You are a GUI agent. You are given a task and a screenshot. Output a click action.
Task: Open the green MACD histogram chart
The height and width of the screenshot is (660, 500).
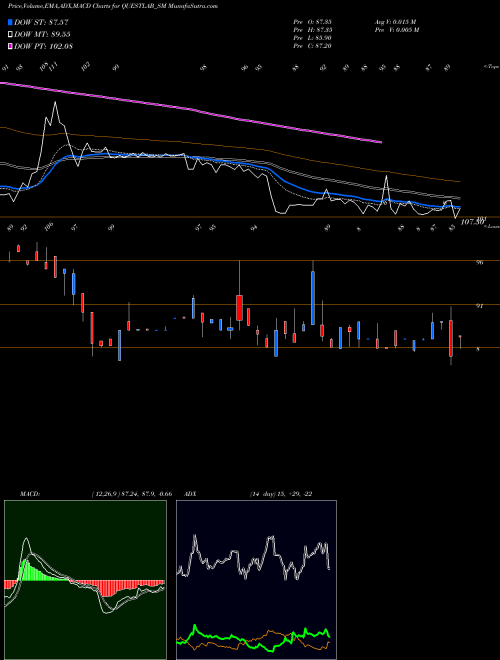tap(85, 580)
